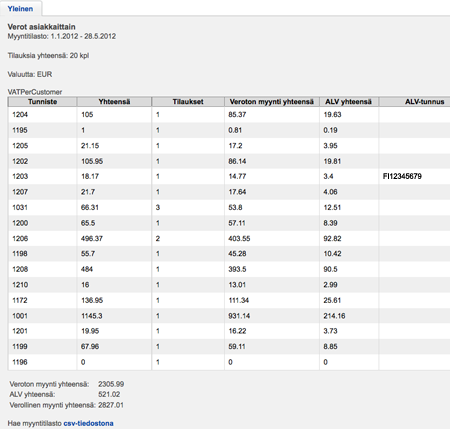Sort by ALV yhteensä column header

click(x=349, y=102)
